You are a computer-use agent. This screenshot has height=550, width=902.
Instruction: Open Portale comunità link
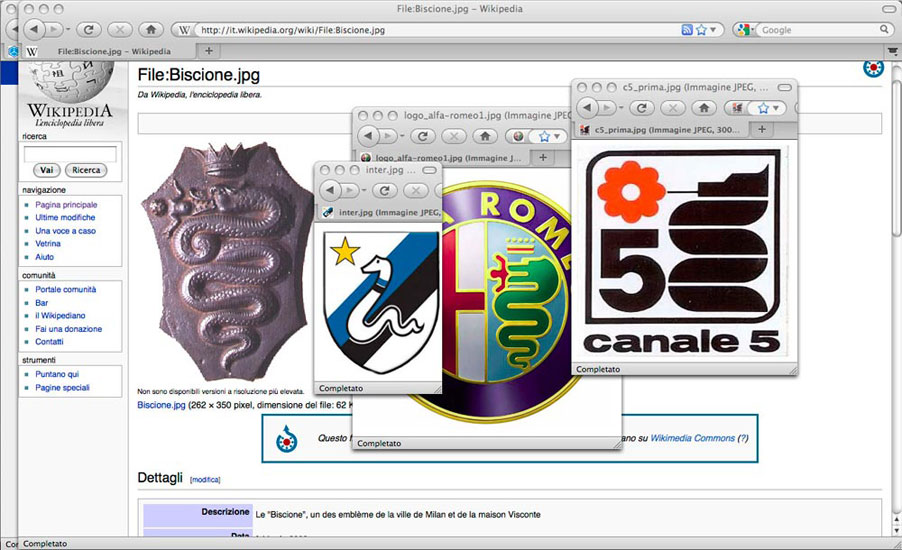66,289
